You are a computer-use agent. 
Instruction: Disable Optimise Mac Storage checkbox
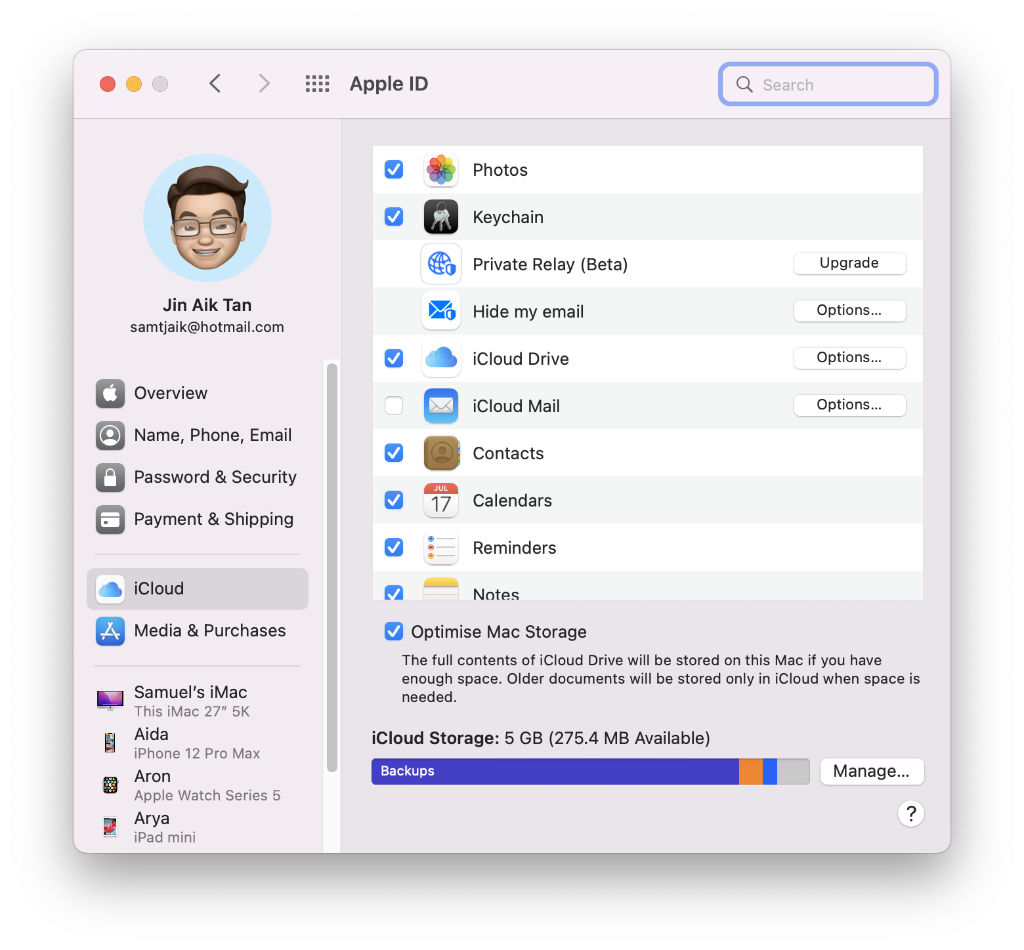point(394,632)
